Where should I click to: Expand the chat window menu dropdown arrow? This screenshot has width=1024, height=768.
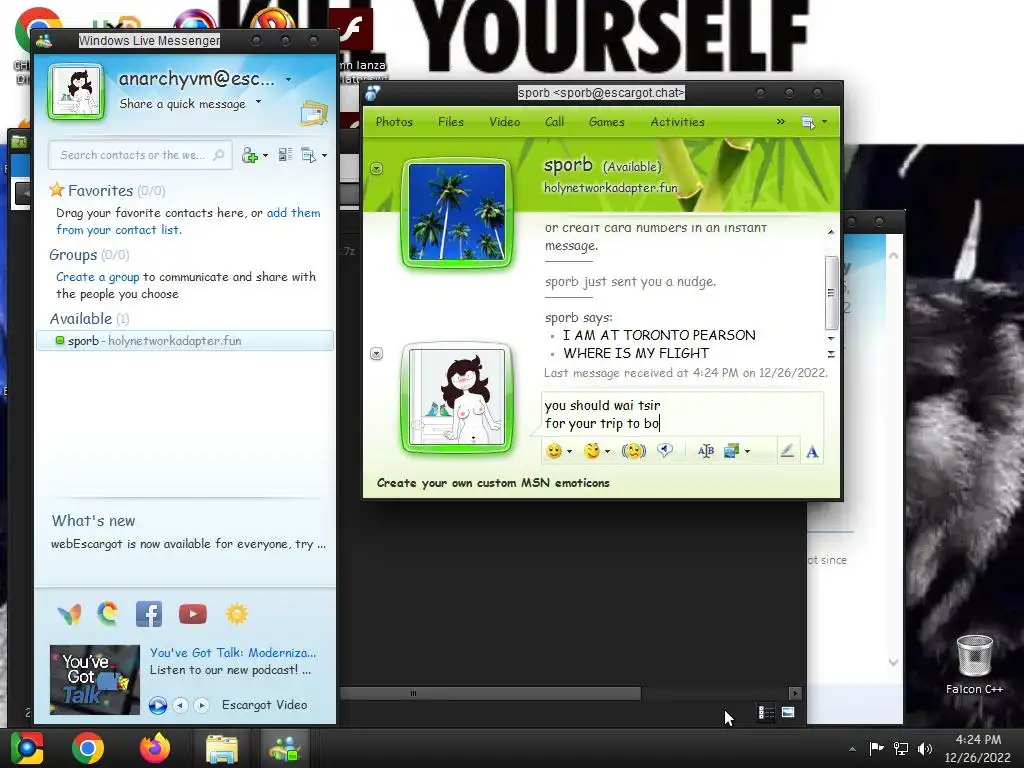point(825,121)
